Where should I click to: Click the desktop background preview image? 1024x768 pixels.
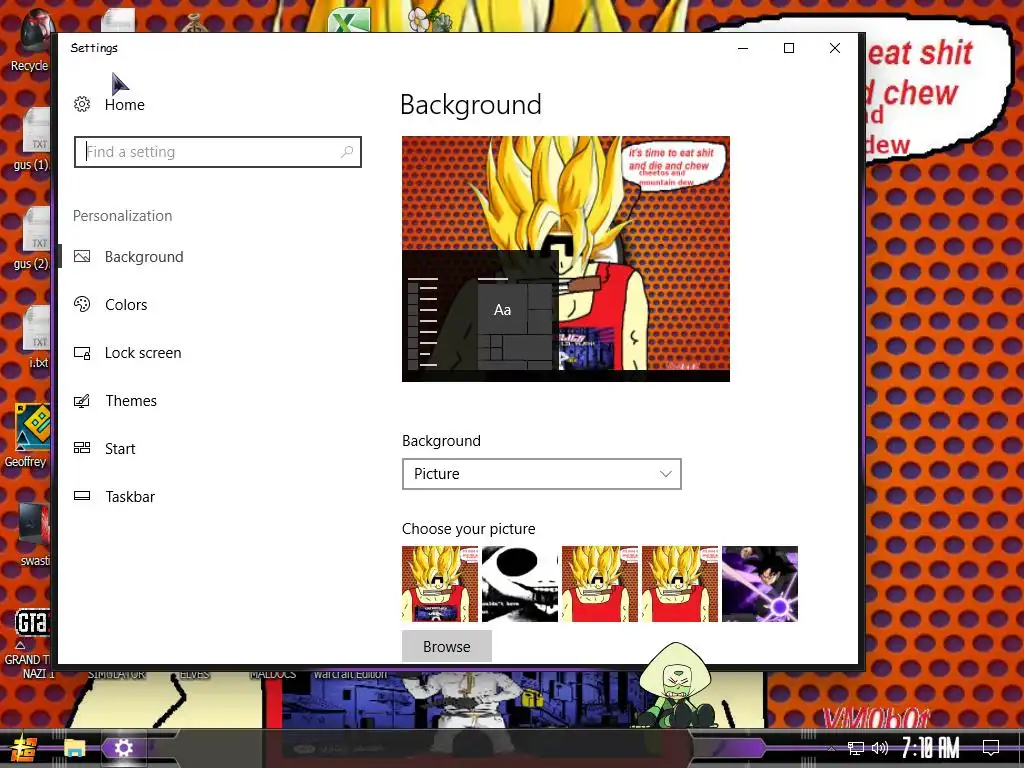click(x=566, y=259)
